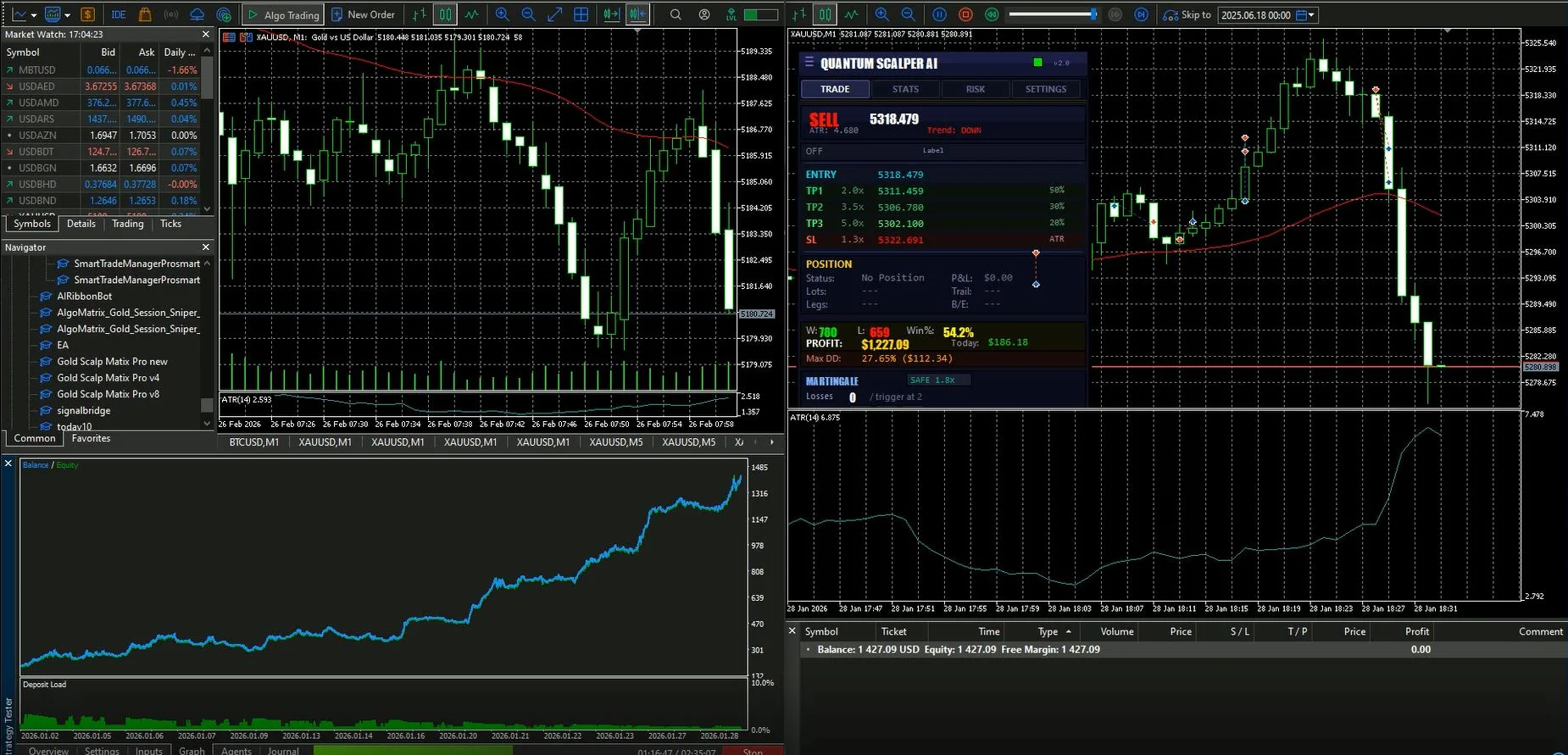This screenshot has height=755, width=1568.
Task: Sort trade table by the Type column
Action: 1048,631
